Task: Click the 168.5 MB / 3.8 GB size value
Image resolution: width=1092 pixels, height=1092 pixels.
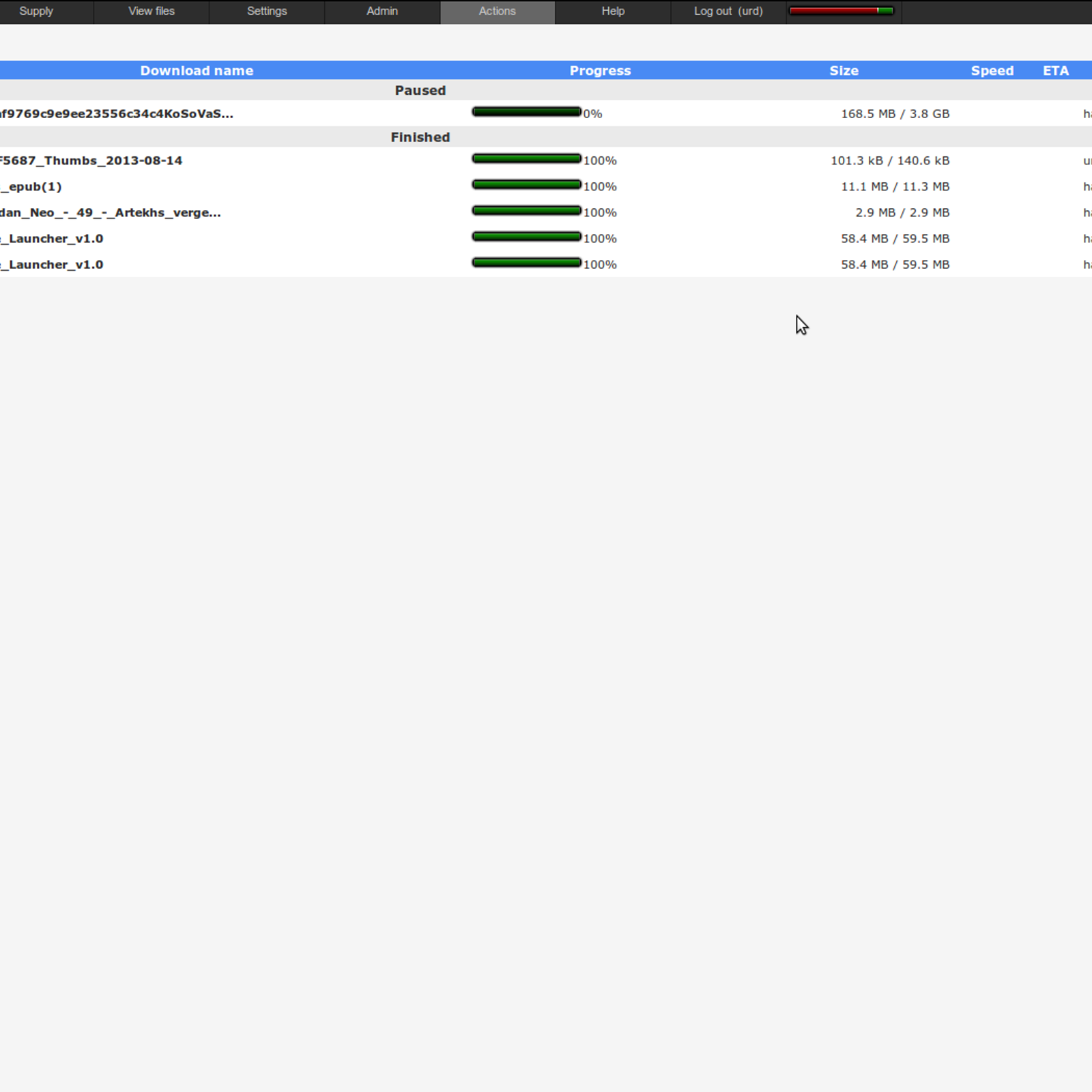Action: coord(895,114)
